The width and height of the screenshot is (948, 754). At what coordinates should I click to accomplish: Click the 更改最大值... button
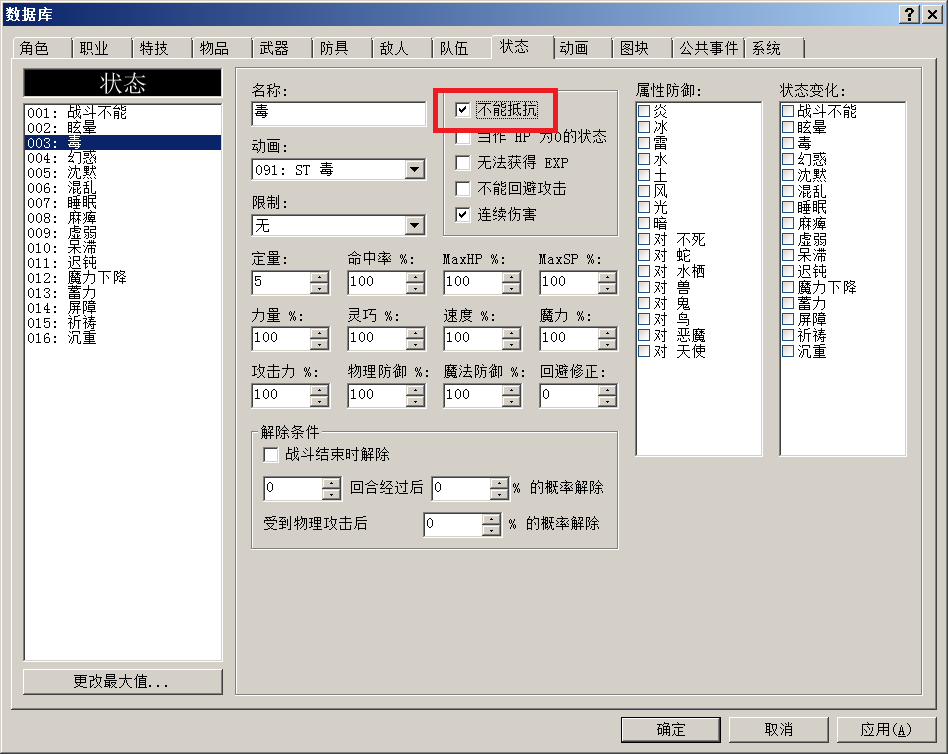pos(123,681)
